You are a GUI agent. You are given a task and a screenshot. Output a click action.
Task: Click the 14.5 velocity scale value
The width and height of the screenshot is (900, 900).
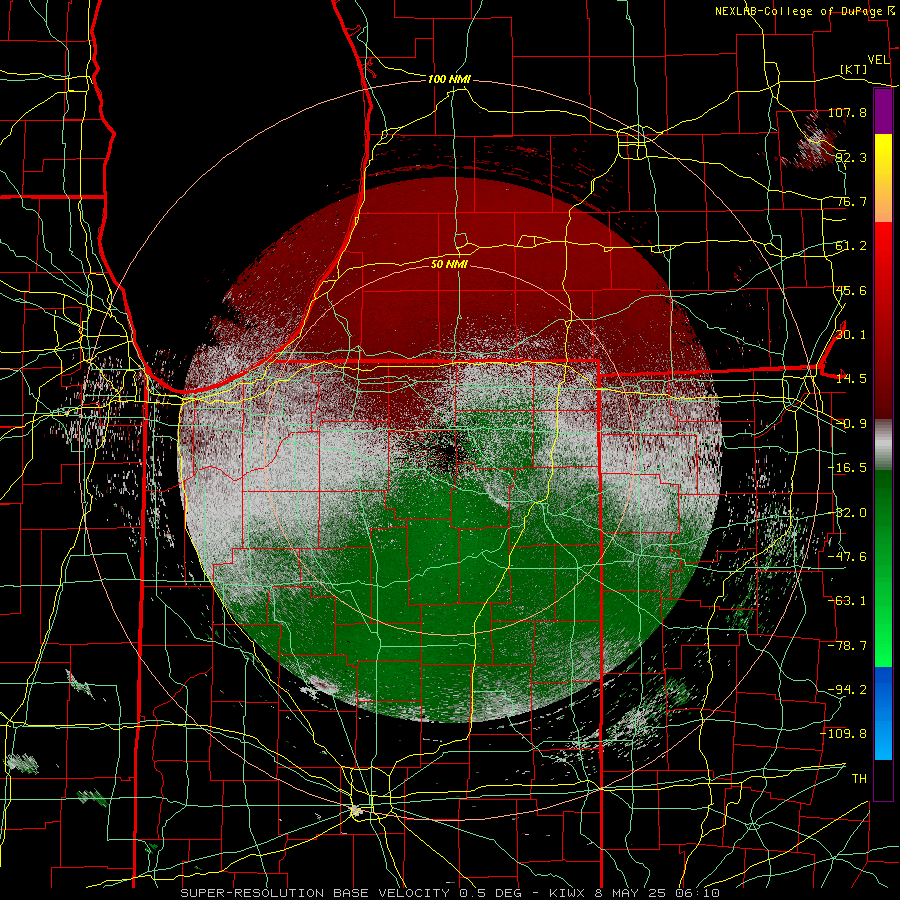point(851,379)
